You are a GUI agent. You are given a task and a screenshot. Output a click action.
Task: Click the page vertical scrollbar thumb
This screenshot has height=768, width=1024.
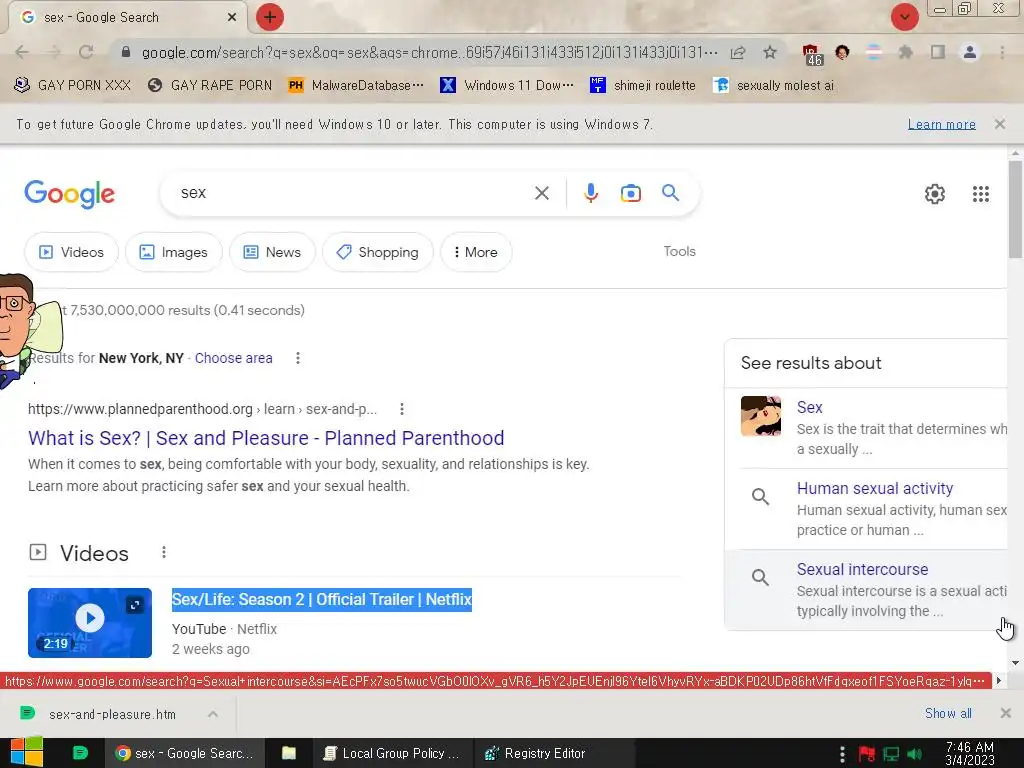[x=1014, y=209]
